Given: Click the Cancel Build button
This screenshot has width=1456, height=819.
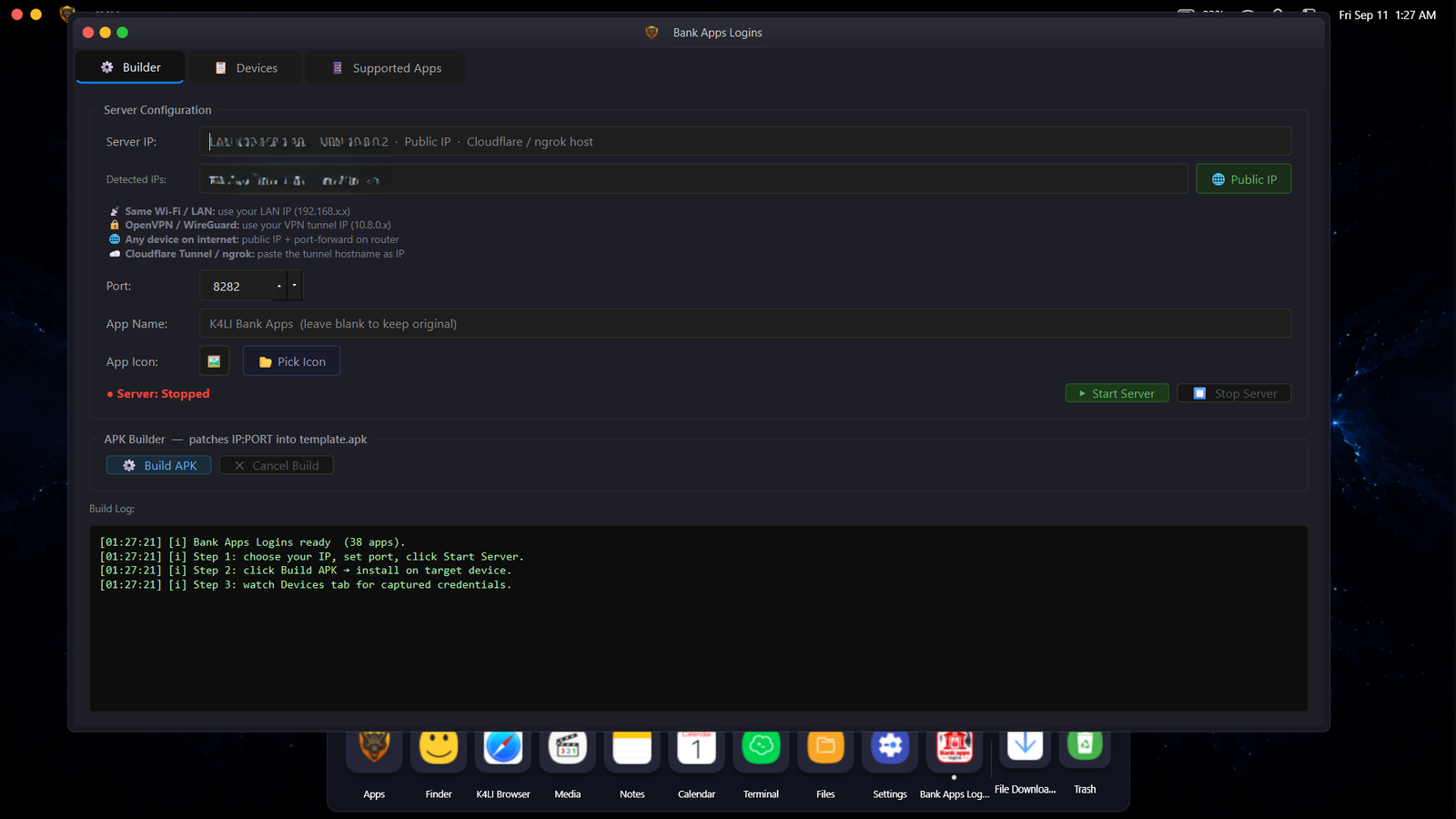Looking at the screenshot, I should [x=277, y=465].
